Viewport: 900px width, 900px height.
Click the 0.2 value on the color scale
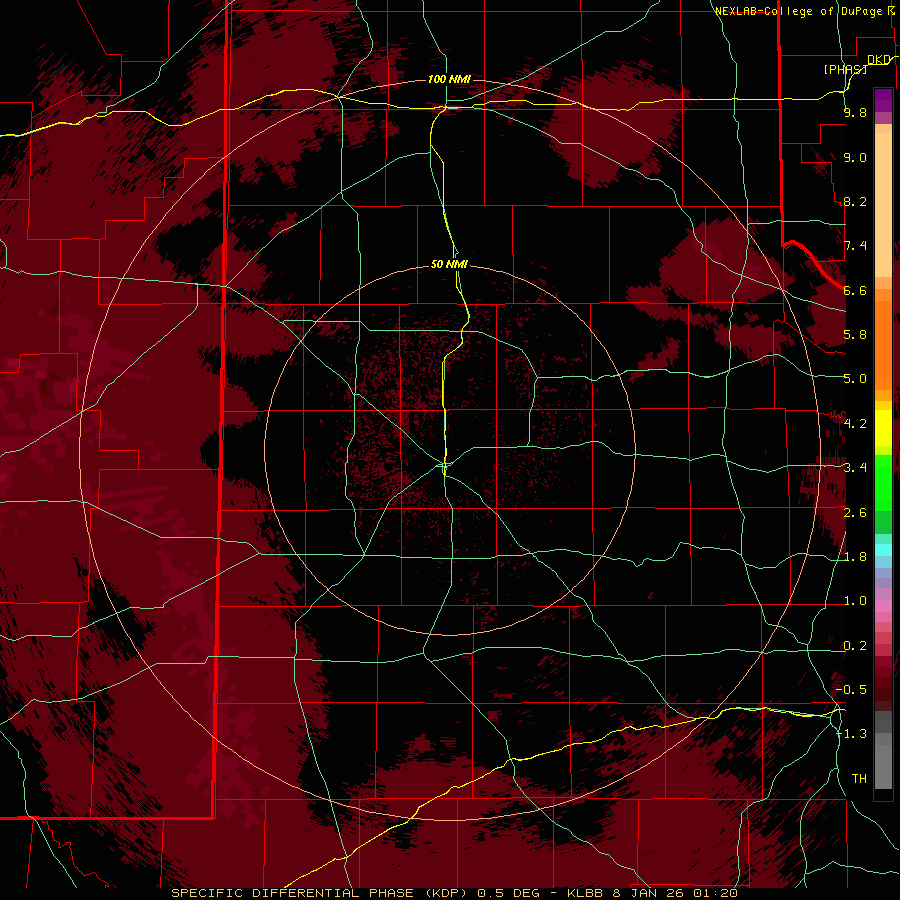(x=855, y=646)
